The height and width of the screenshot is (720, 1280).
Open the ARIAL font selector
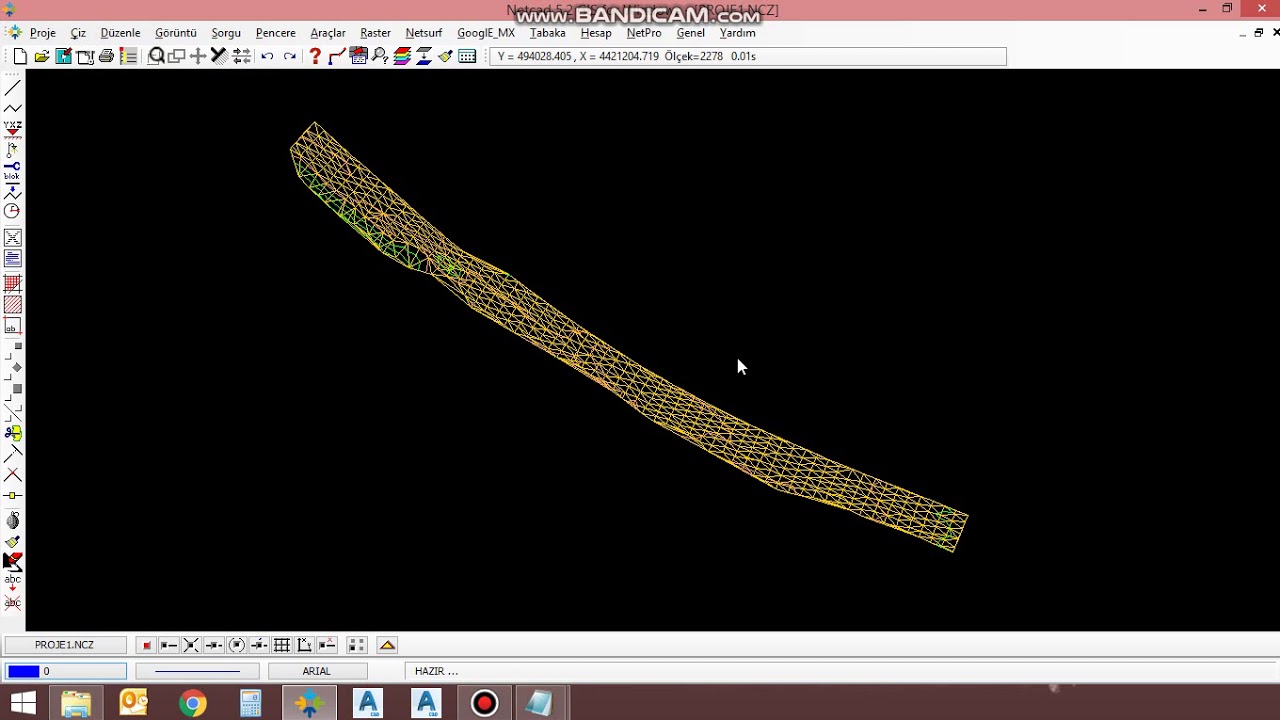[x=318, y=671]
